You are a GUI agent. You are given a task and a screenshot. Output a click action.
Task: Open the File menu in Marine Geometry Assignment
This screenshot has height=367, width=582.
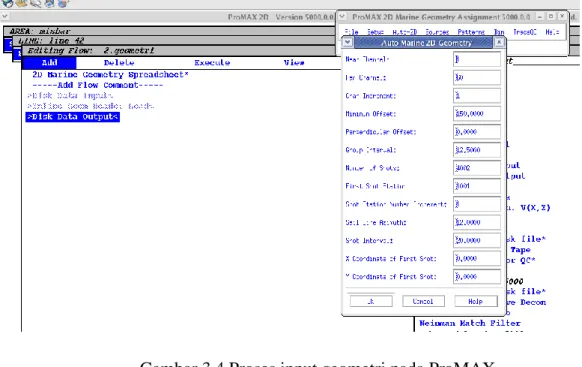point(351,32)
